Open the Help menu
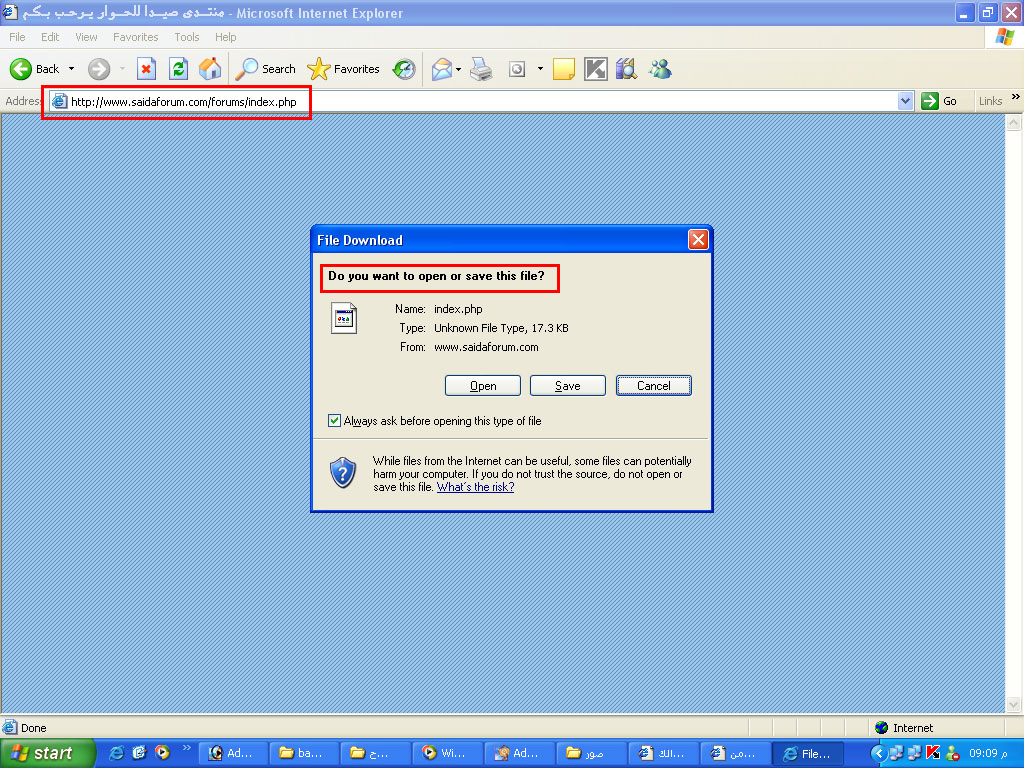This screenshot has width=1024, height=768. click(225, 37)
